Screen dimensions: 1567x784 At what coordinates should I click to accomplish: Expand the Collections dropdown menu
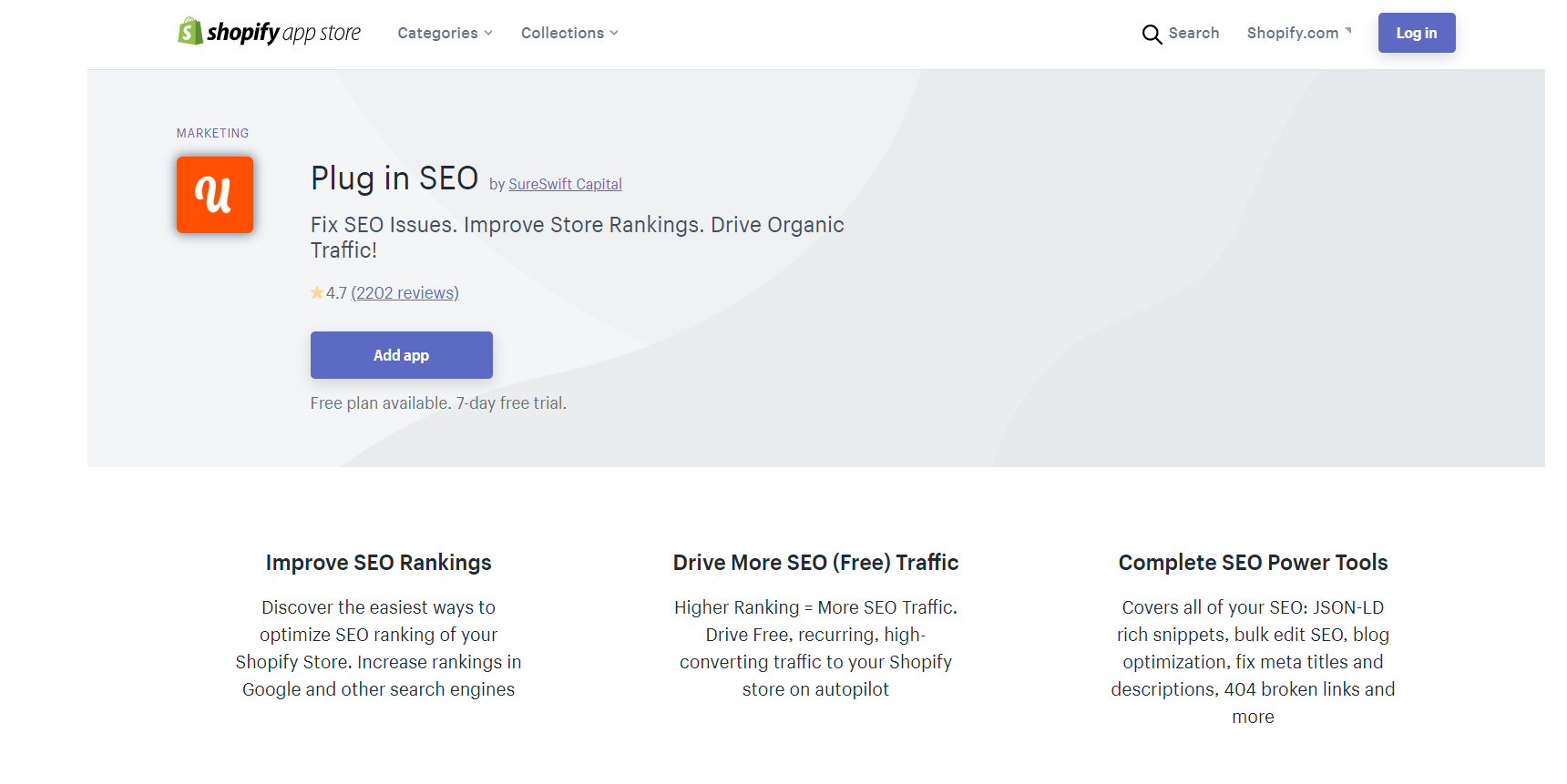569,33
